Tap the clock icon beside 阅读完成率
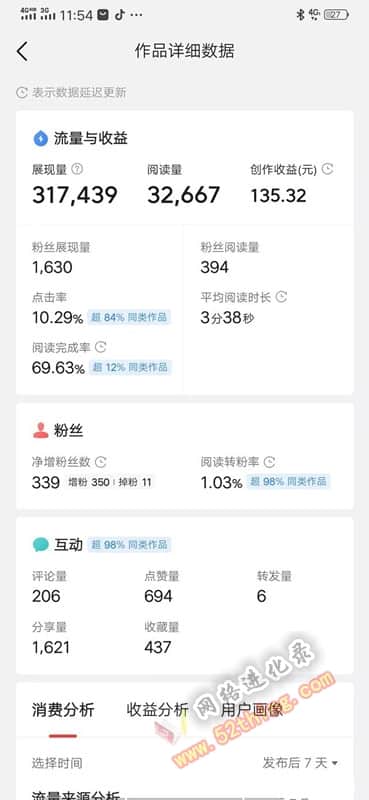Viewport: 369px width, 800px height. pyautogui.click(x=101, y=347)
